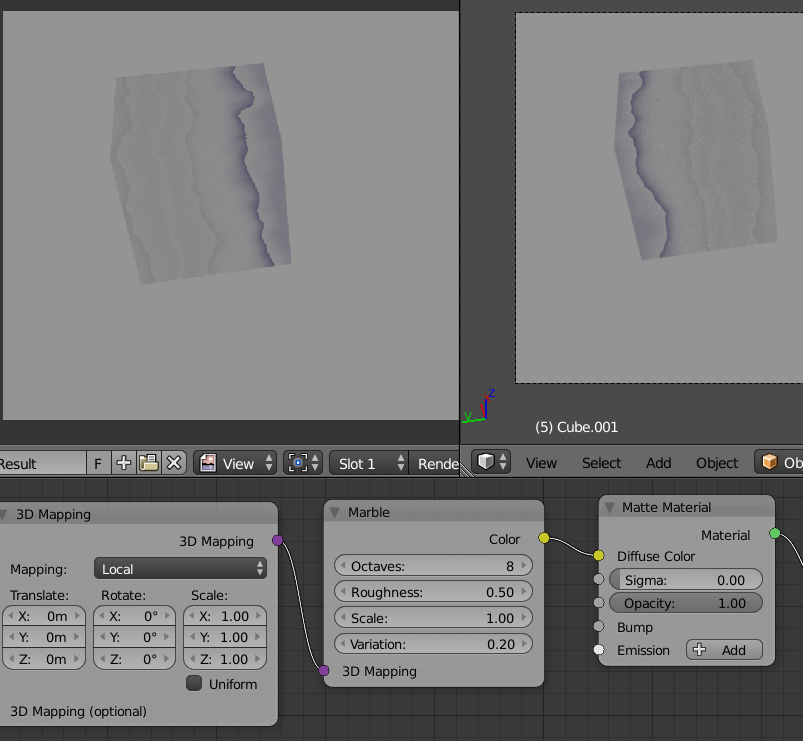
Task: Click the Result image name field
Action: [x=42, y=463]
